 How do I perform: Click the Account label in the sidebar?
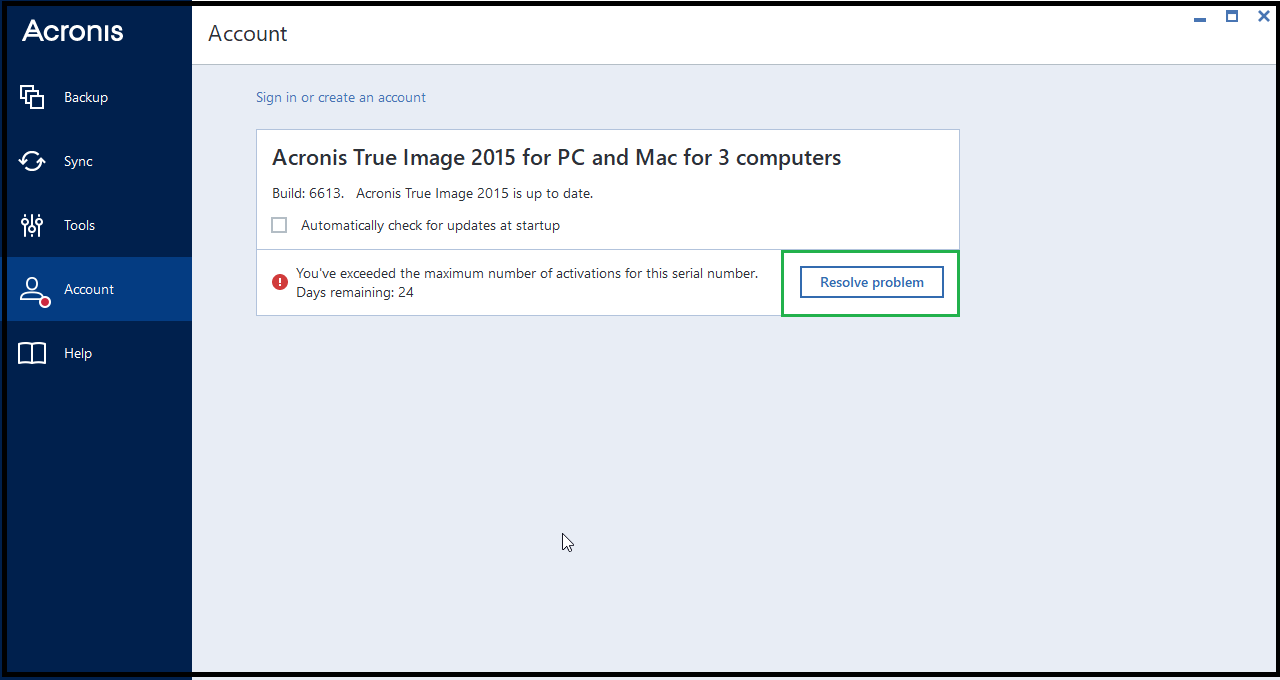point(89,288)
